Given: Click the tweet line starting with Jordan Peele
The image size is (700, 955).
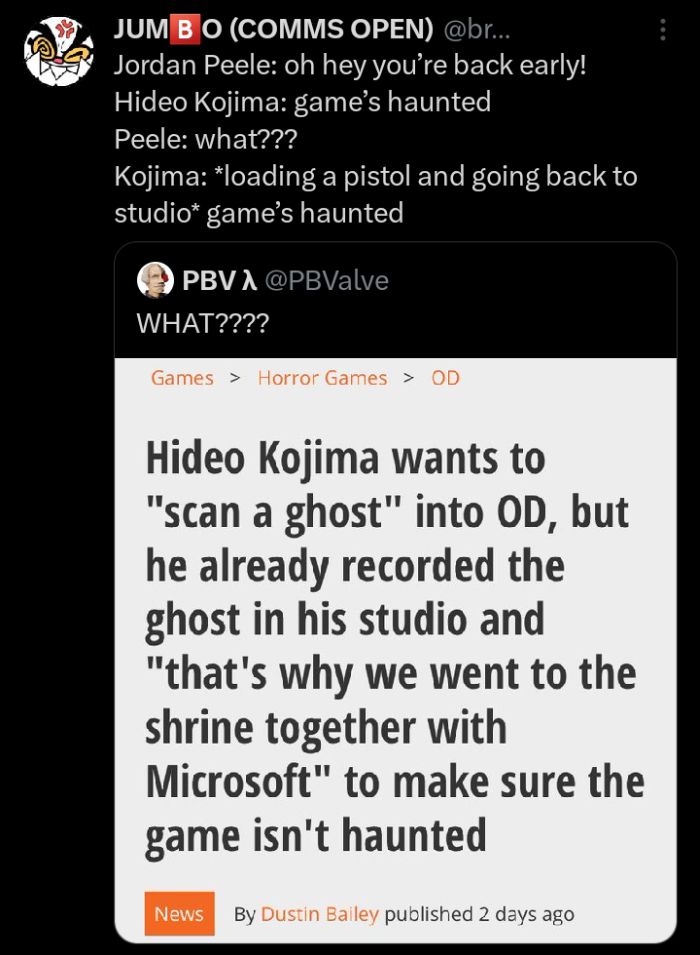Looking at the screenshot, I should click(x=350, y=66).
